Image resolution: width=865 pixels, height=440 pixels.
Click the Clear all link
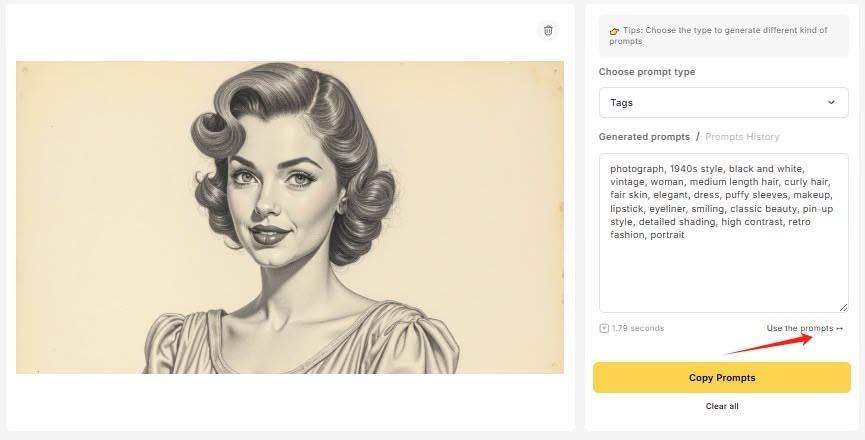pos(722,406)
